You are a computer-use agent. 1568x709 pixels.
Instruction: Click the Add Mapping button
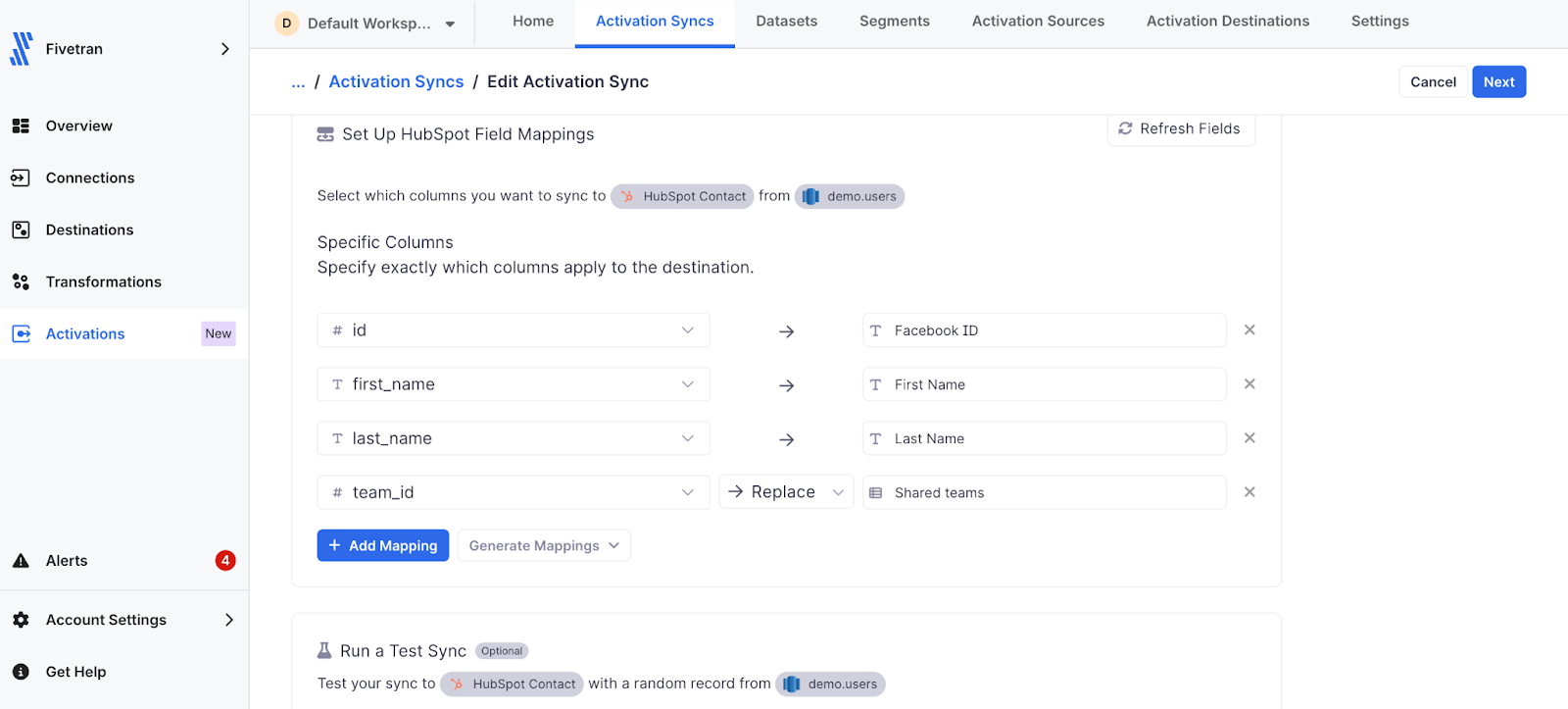[383, 545]
